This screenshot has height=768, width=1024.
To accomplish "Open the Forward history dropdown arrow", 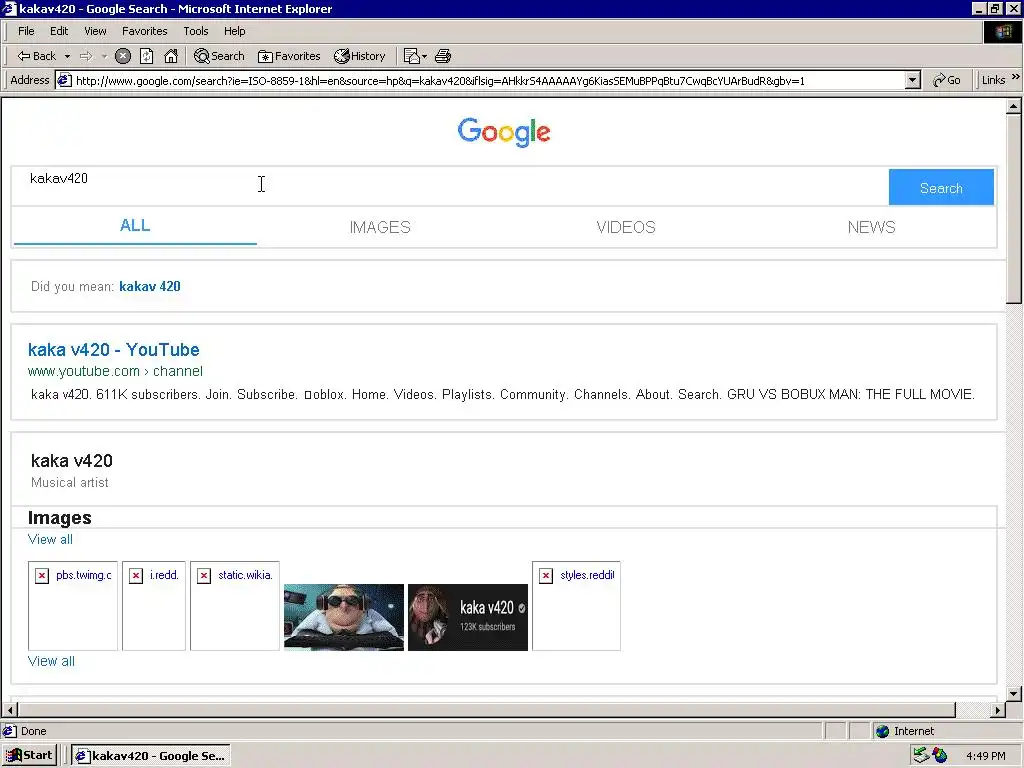I will tap(104, 56).
